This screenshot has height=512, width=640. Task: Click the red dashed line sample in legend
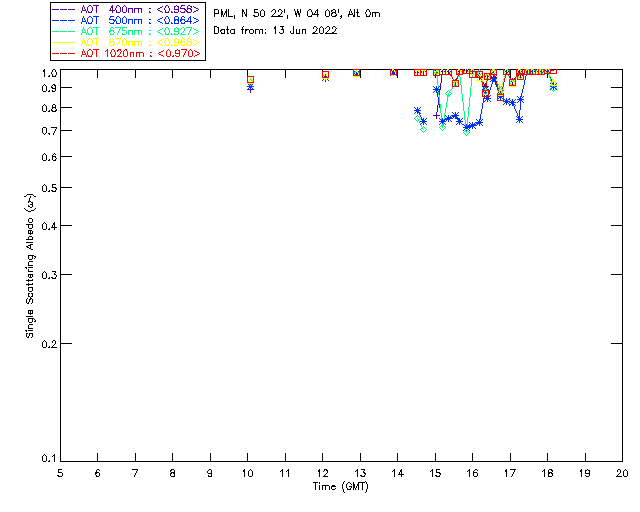pyautogui.click(x=64, y=53)
